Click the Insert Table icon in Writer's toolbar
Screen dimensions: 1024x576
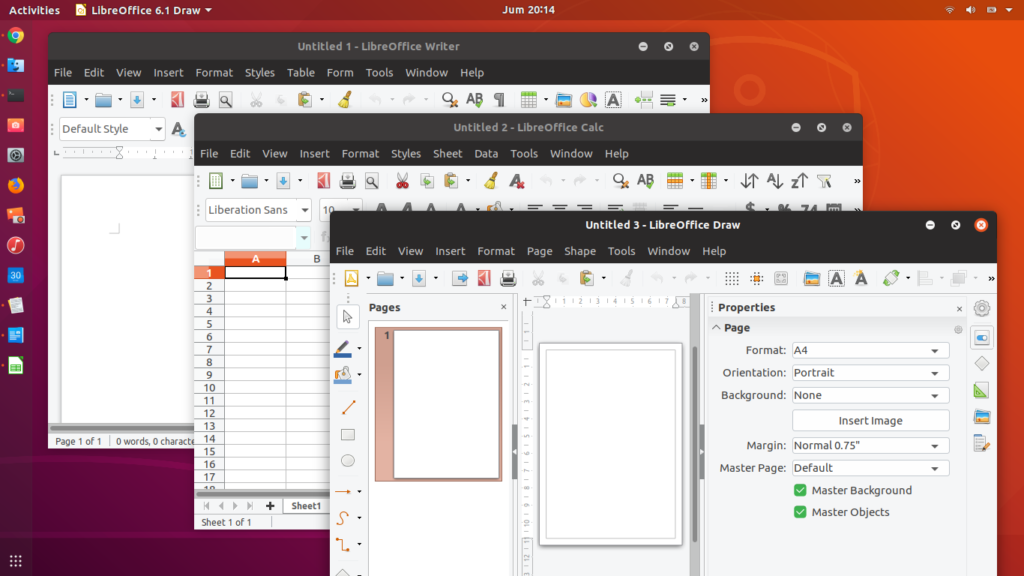click(528, 100)
